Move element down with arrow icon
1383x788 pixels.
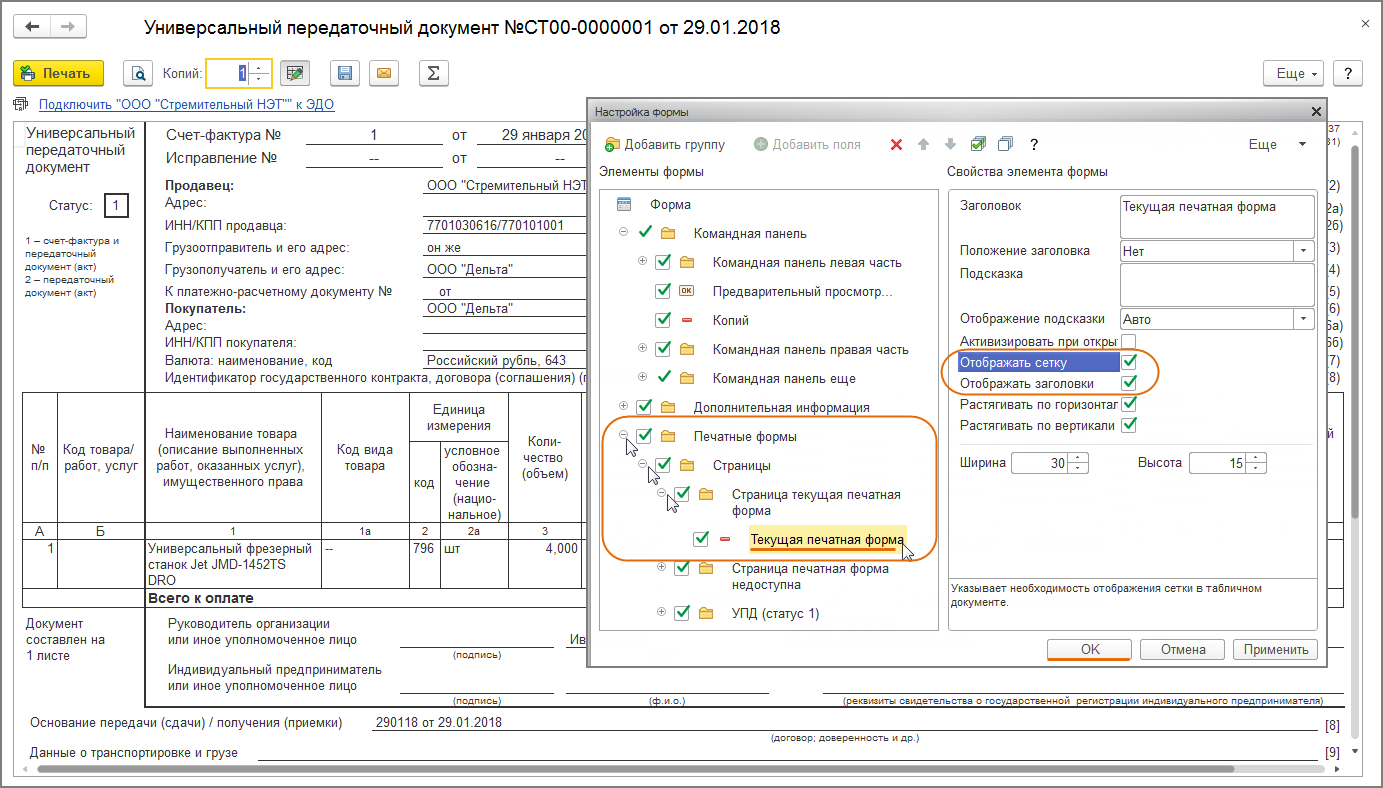[x=951, y=144]
